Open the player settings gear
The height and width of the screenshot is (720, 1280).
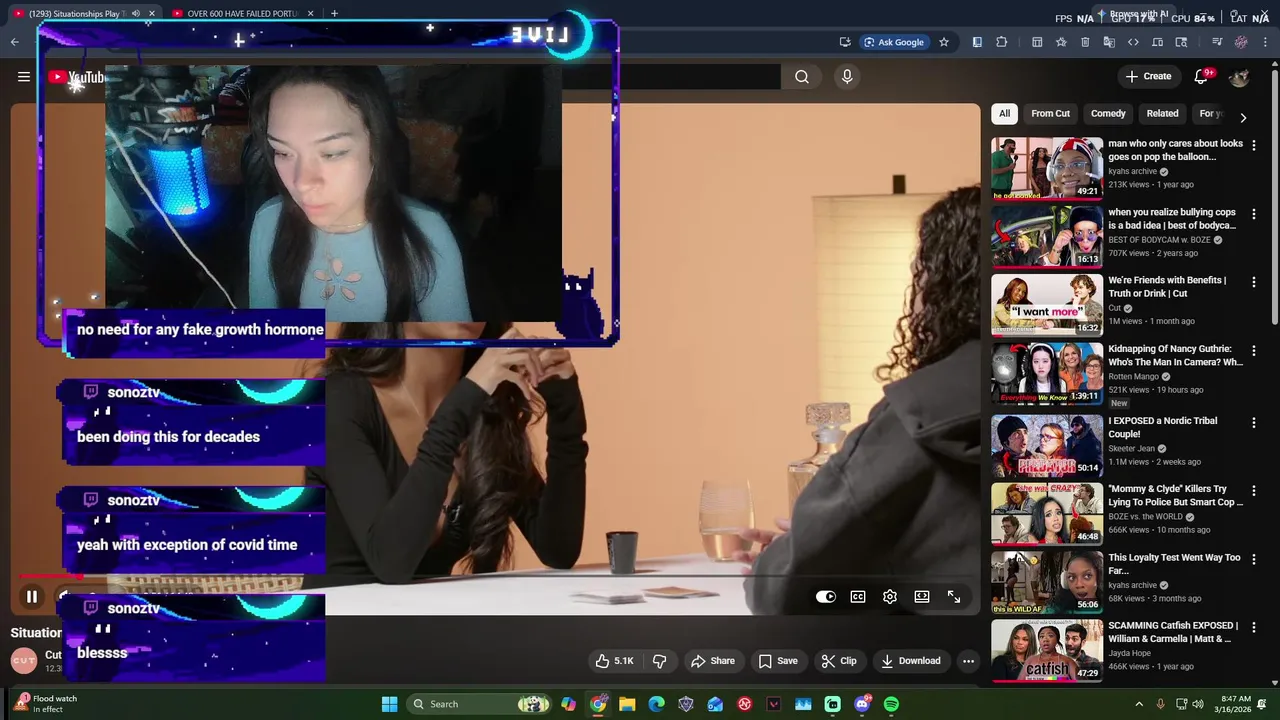pyautogui.click(x=890, y=597)
